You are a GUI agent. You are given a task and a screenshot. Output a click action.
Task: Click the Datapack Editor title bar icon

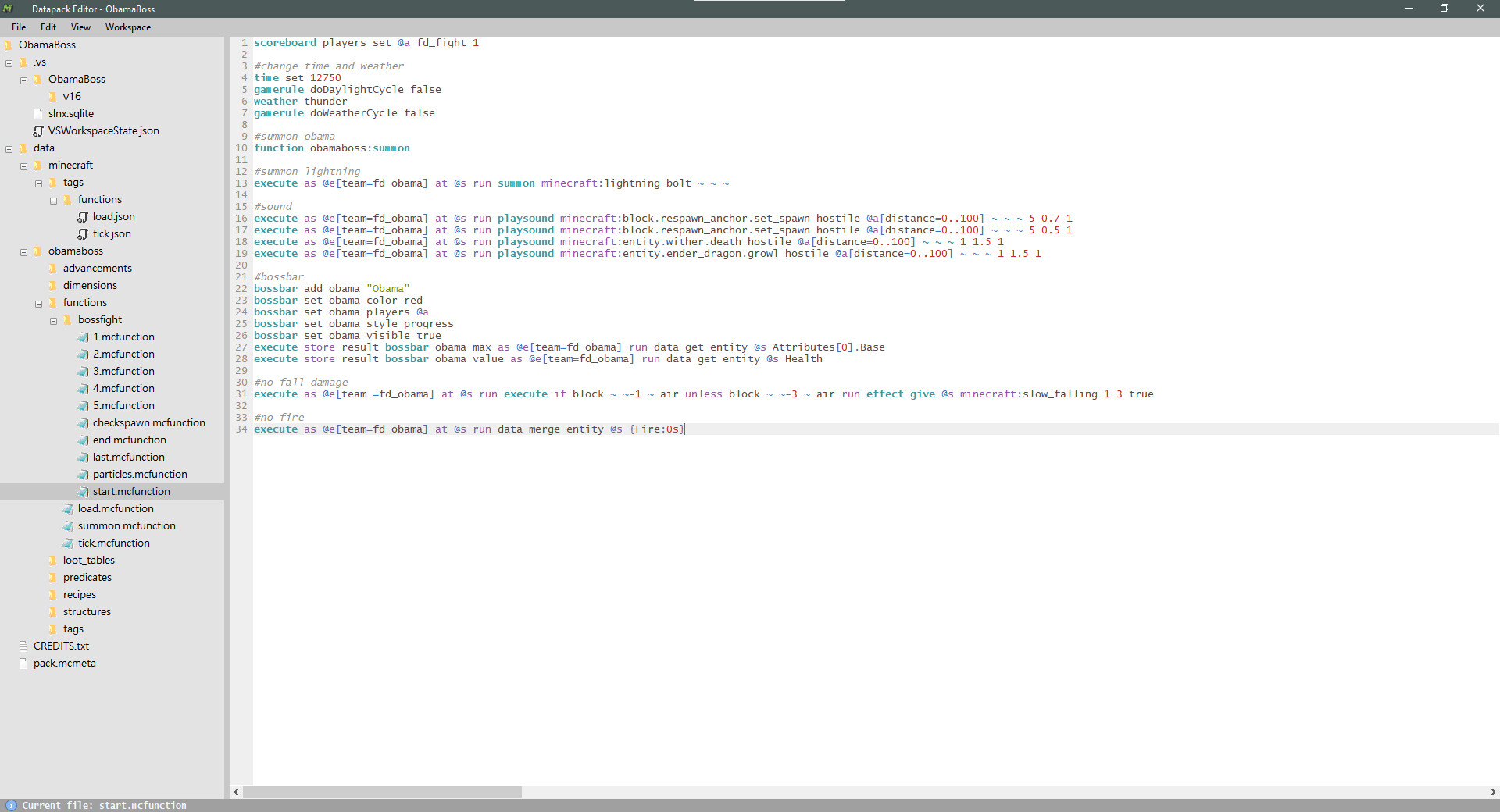tap(9, 9)
